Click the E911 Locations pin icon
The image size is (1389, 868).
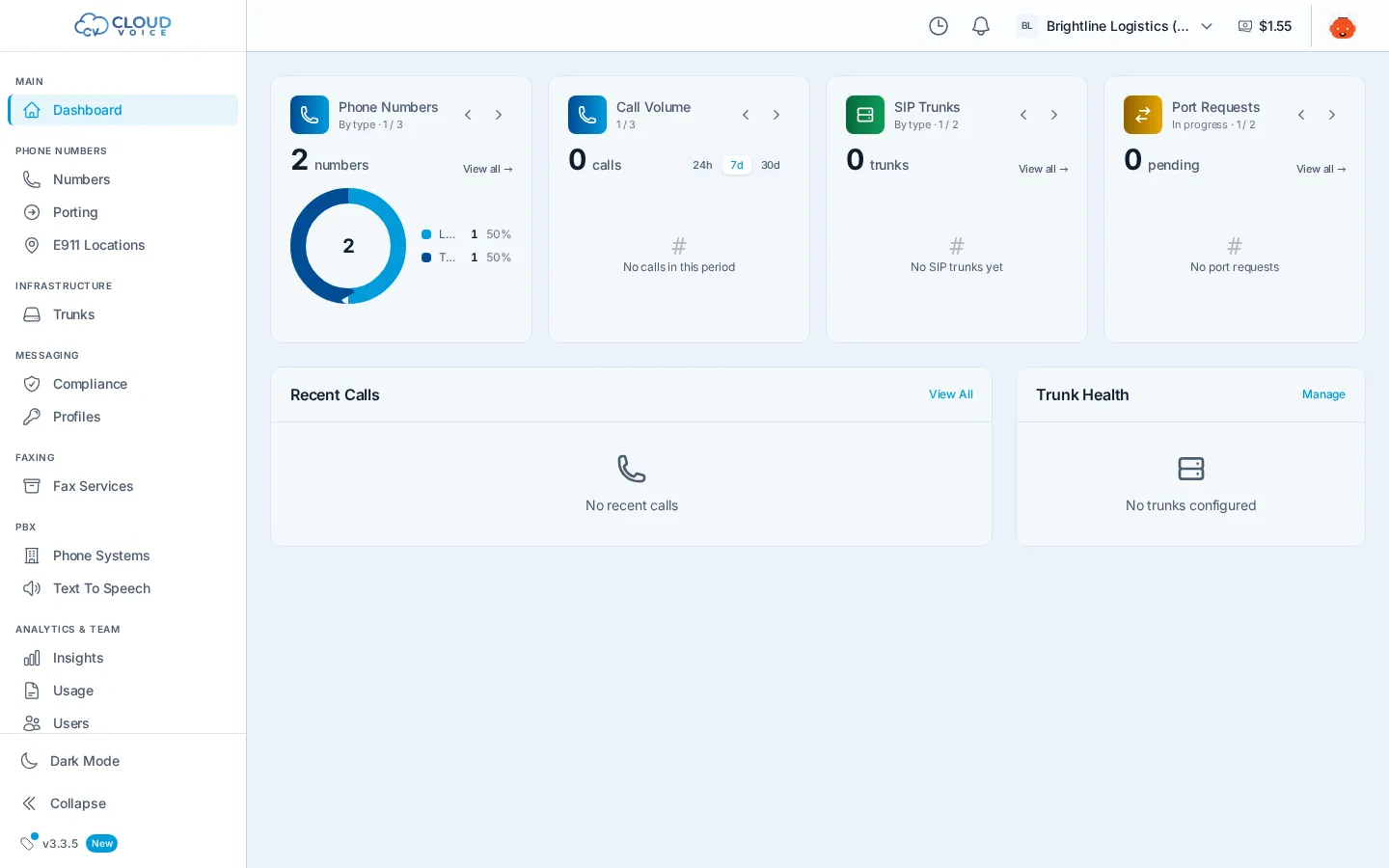tap(32, 245)
